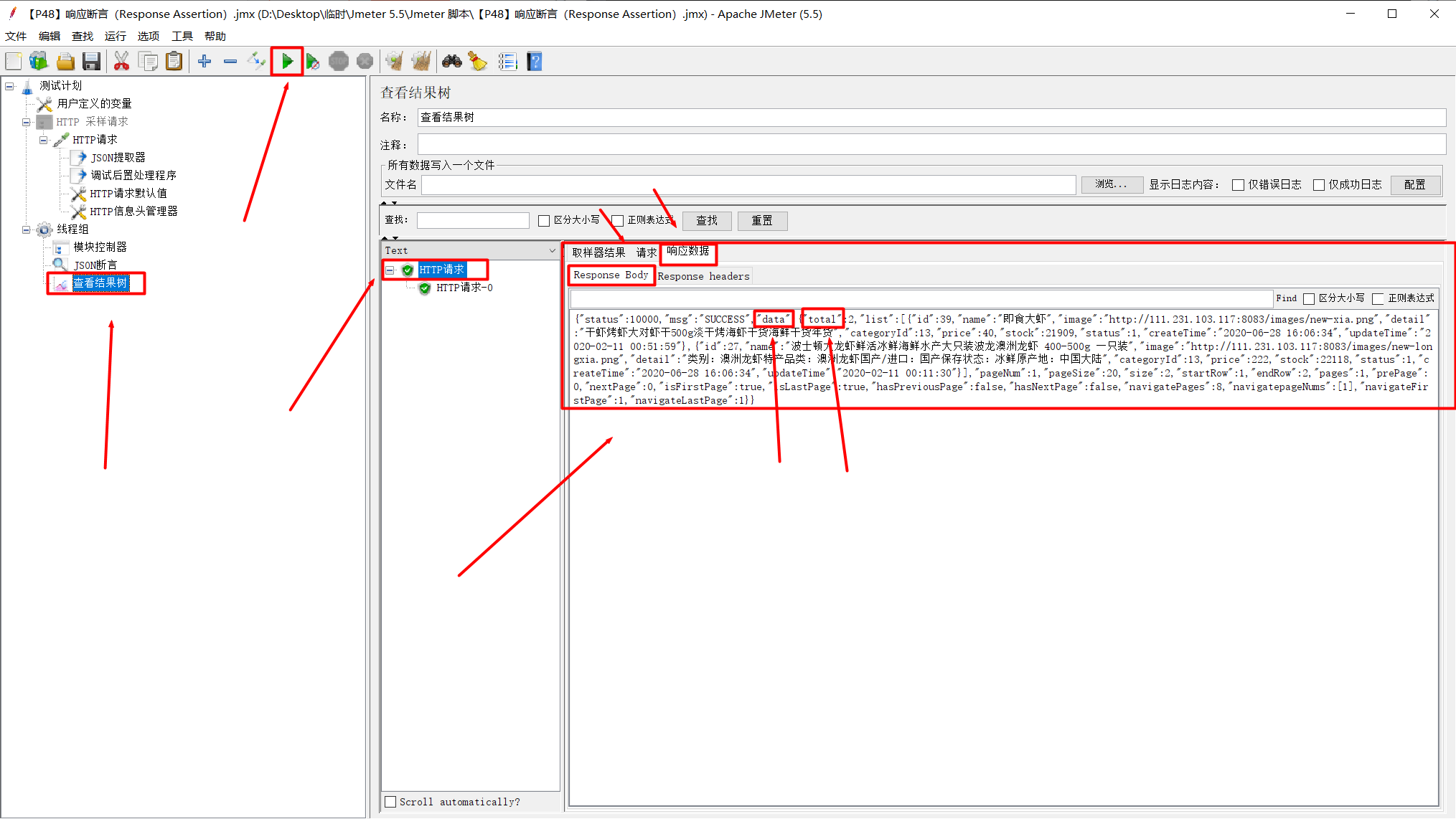The width and height of the screenshot is (1456, 819).
Task: Click the 查找 search button
Action: 707,221
